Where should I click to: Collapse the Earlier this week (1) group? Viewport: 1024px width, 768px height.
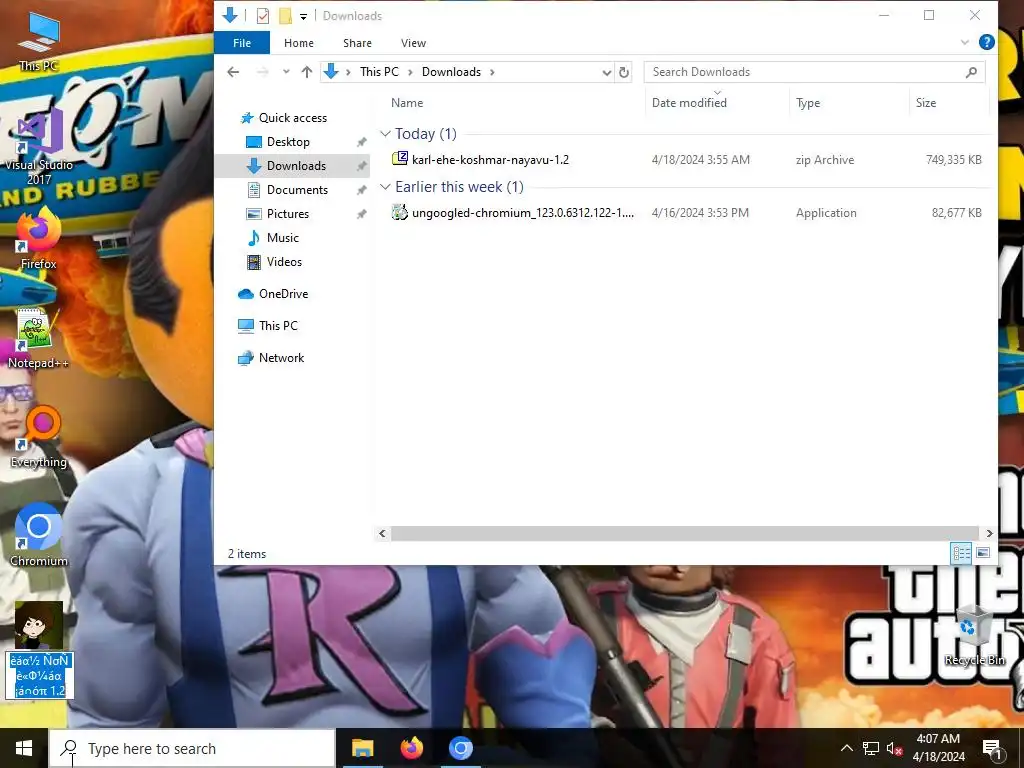[x=385, y=187]
